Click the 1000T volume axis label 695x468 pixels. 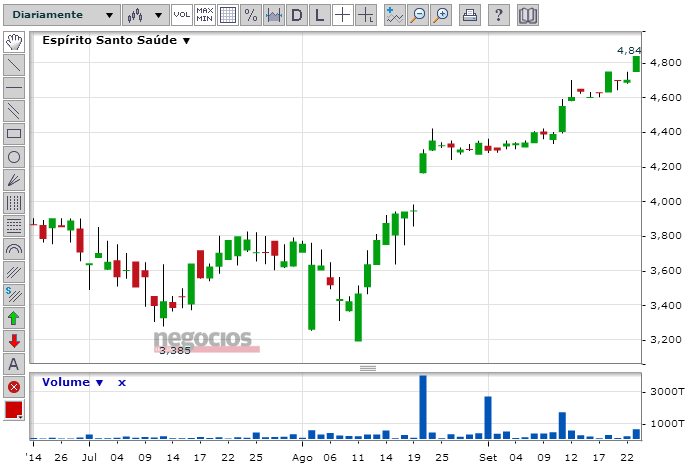coord(667,424)
